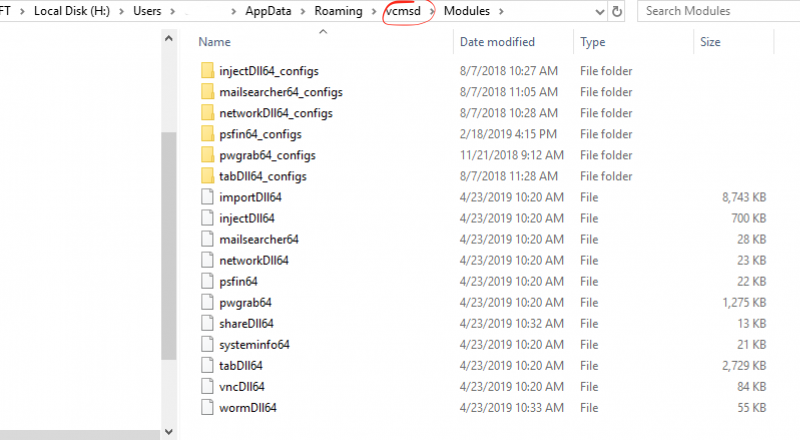Click the navigation pane scroll up arrow
800x440 pixels.
[169, 38]
